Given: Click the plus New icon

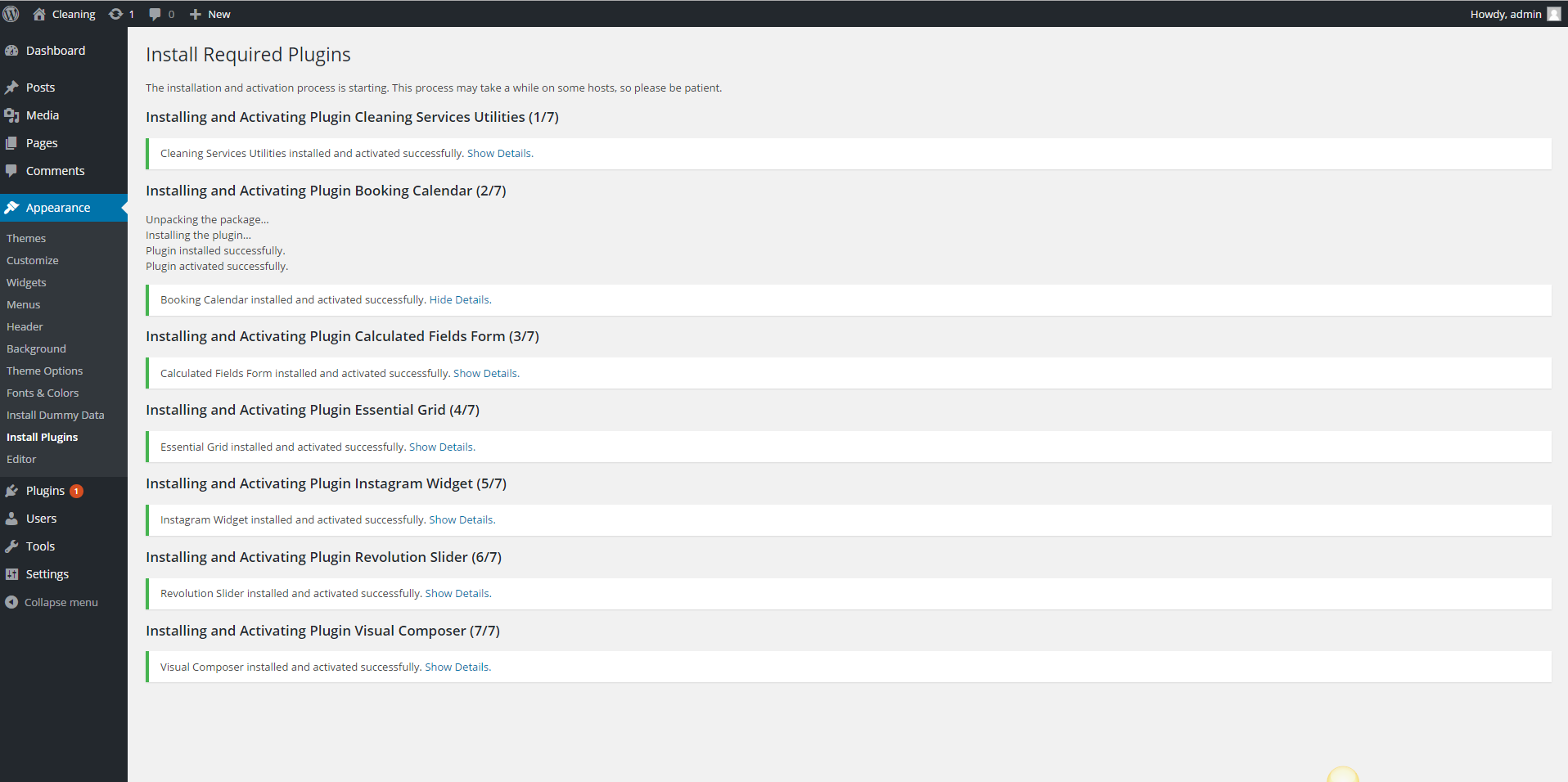Looking at the screenshot, I should 196,14.
